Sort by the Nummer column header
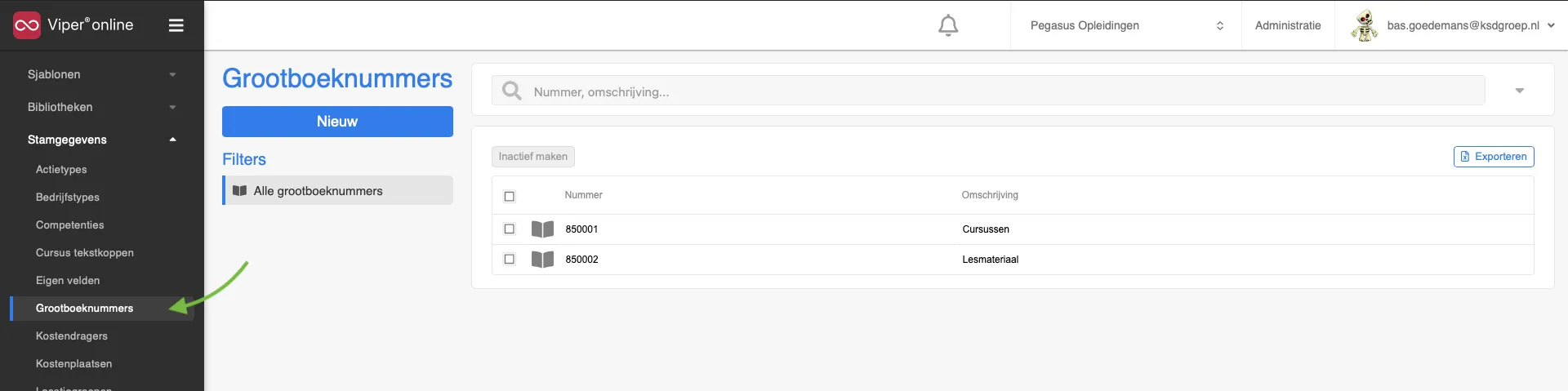Viewport: 1568px width, 391px height. click(x=584, y=195)
